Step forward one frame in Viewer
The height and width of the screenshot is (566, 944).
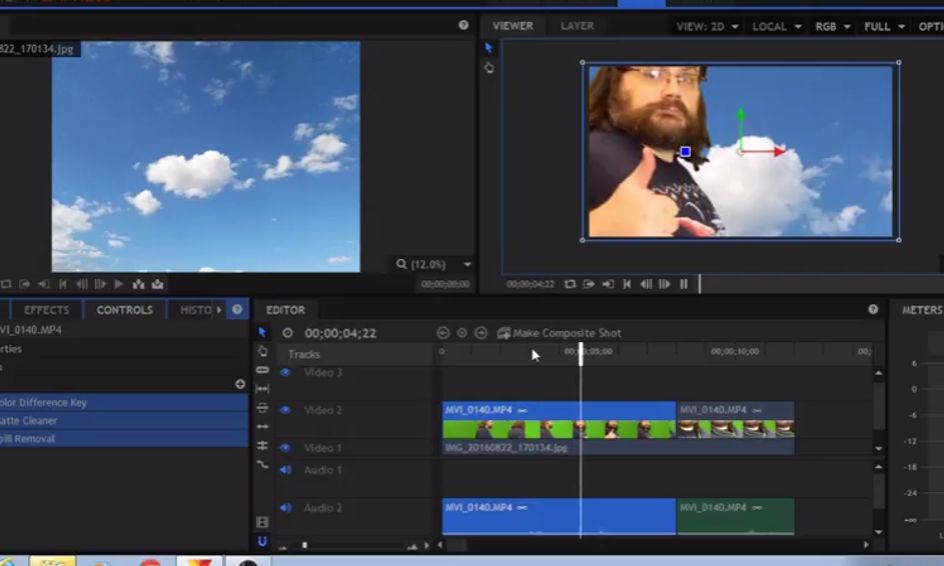click(x=665, y=284)
